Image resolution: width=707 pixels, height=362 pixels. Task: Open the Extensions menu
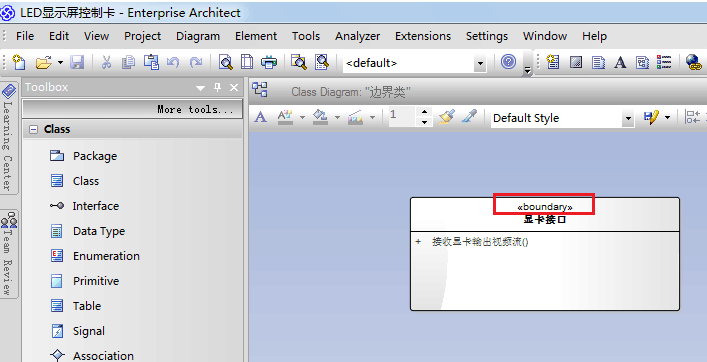click(423, 36)
